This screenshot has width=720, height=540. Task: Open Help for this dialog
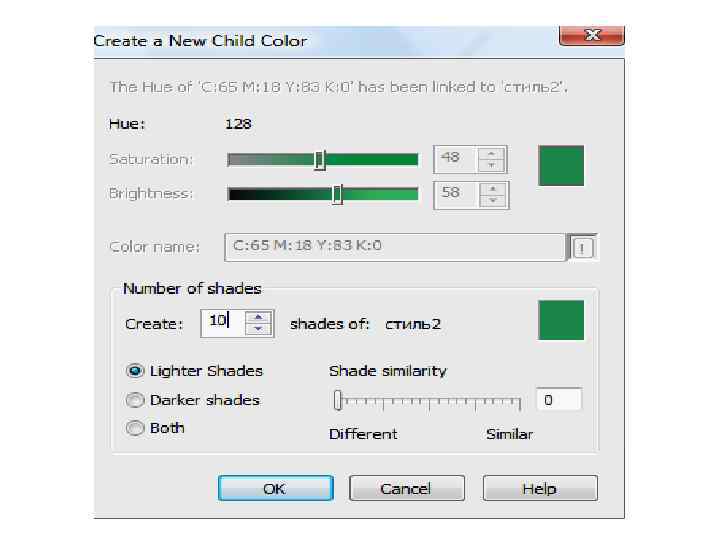(x=539, y=489)
